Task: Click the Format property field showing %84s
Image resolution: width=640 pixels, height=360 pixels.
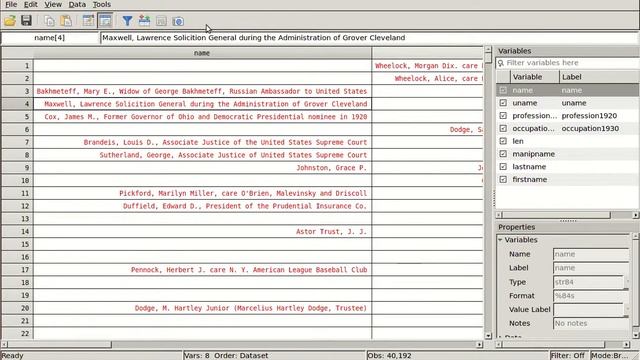Action: (591, 296)
